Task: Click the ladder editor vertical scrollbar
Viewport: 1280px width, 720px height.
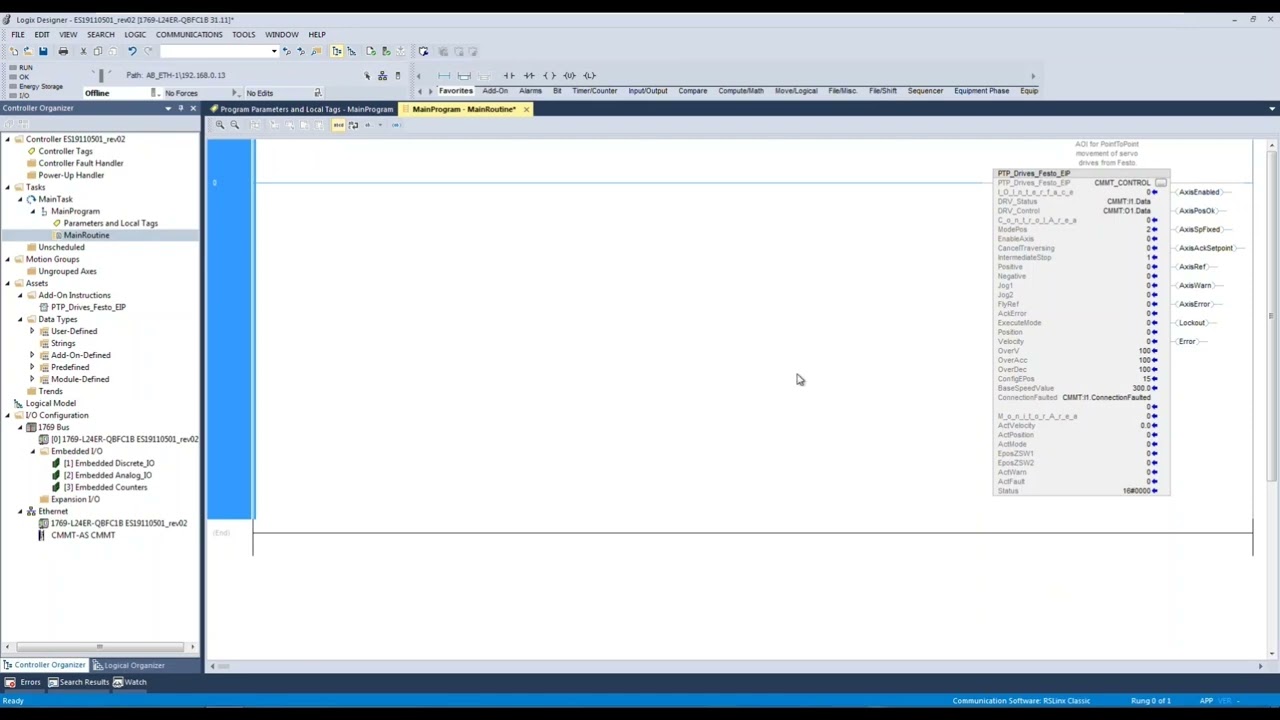Action: pos(1271,318)
